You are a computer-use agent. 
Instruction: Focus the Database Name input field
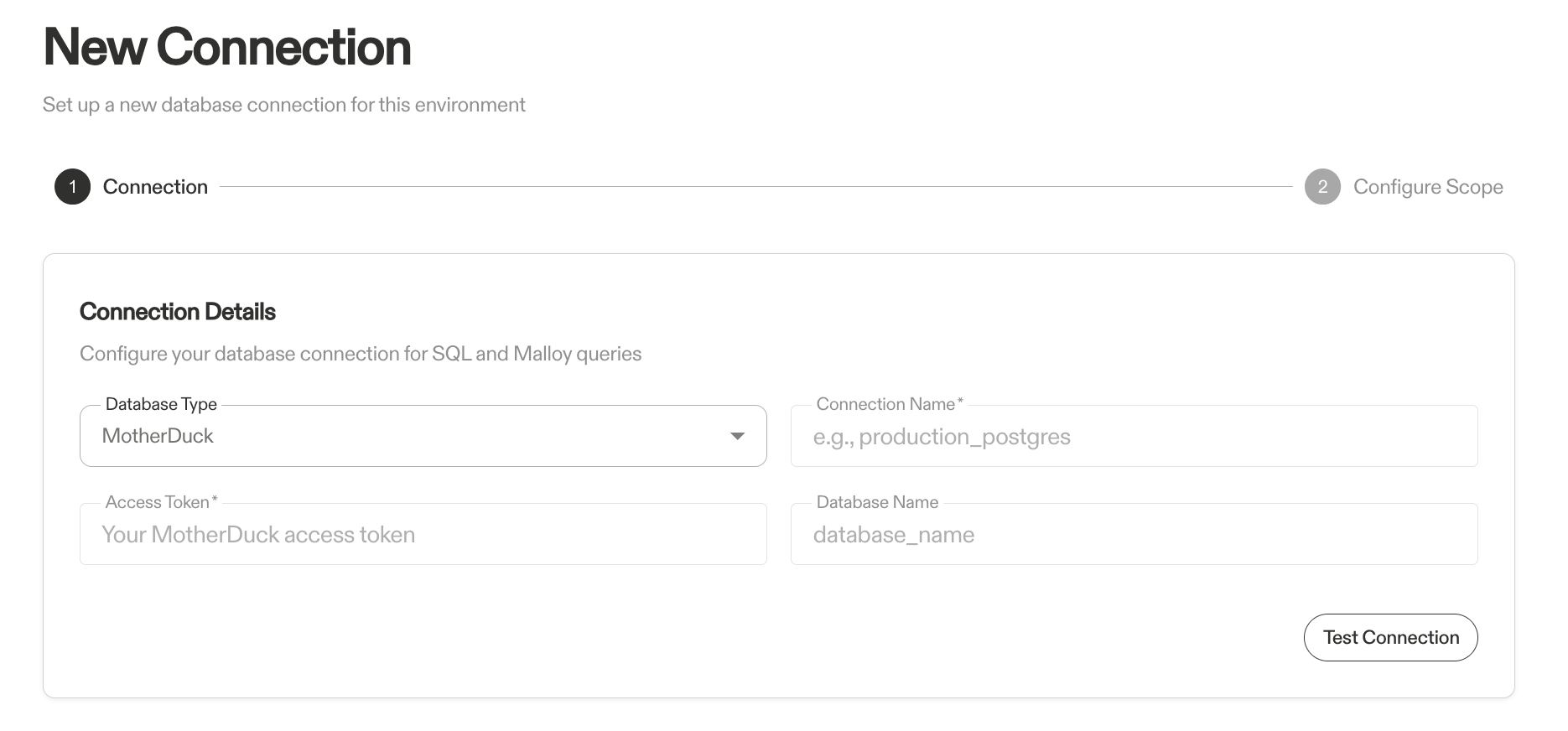coord(1134,534)
